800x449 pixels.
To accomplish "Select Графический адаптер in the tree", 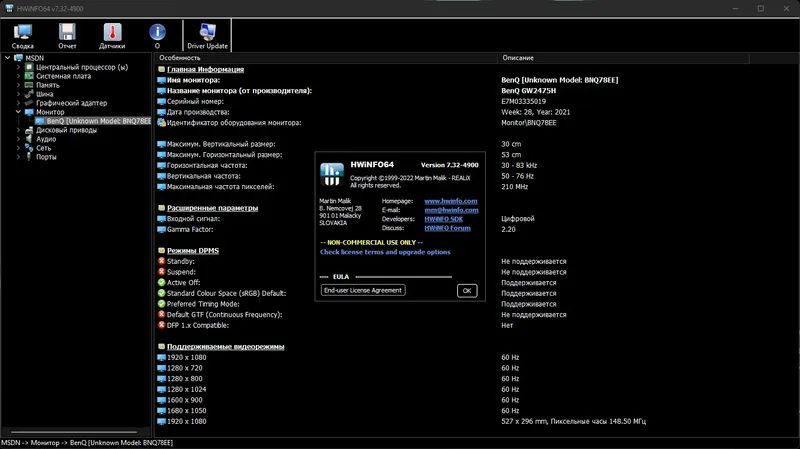I will [71, 103].
